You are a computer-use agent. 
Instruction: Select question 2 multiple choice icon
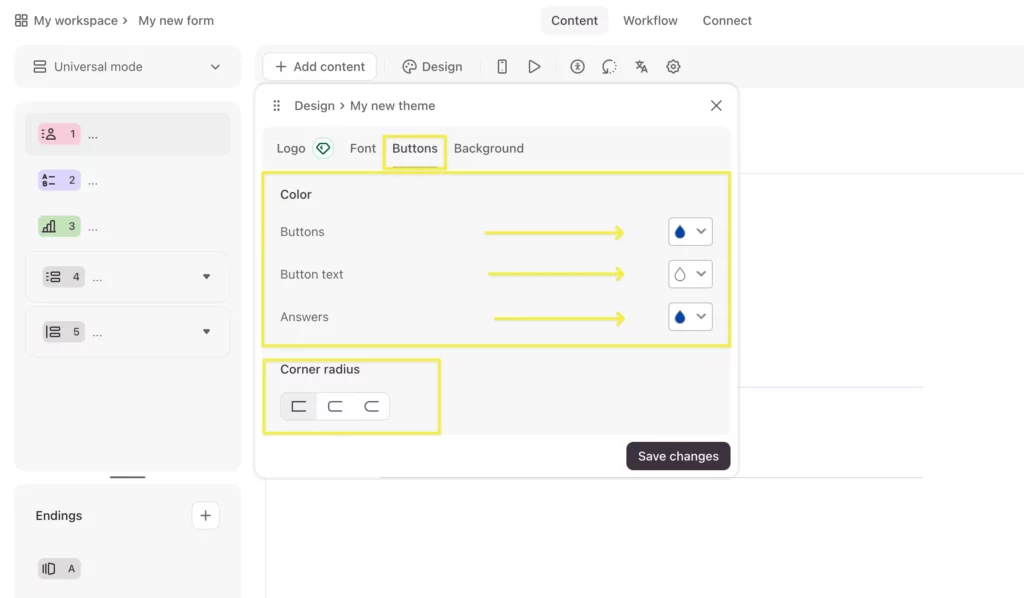pyautogui.click(x=59, y=180)
